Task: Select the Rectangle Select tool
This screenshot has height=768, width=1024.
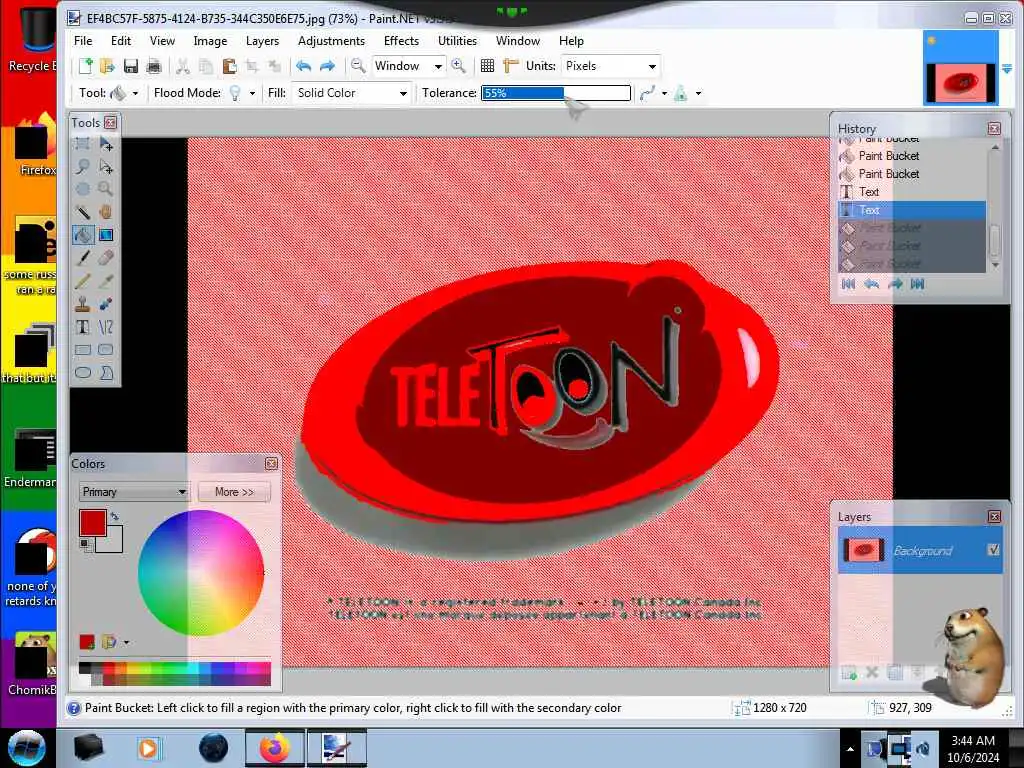Action: click(83, 144)
